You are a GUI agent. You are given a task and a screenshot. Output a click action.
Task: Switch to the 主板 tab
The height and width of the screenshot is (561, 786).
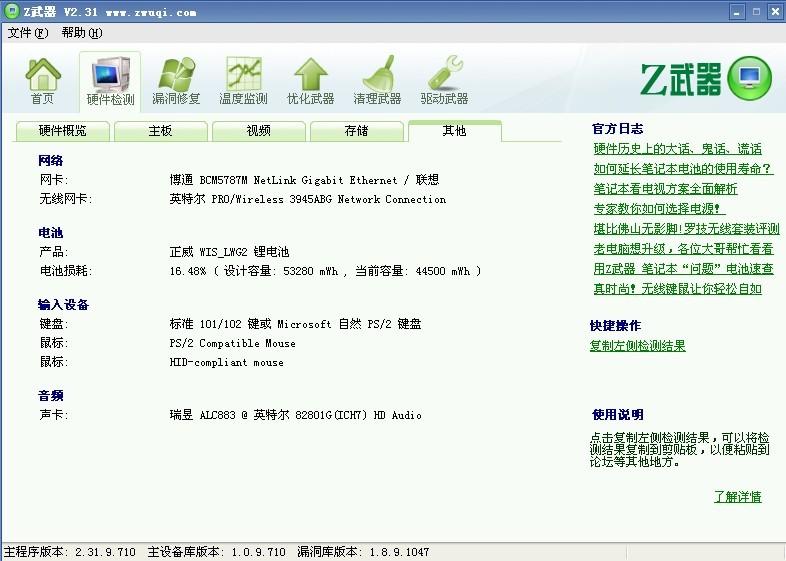click(x=160, y=131)
